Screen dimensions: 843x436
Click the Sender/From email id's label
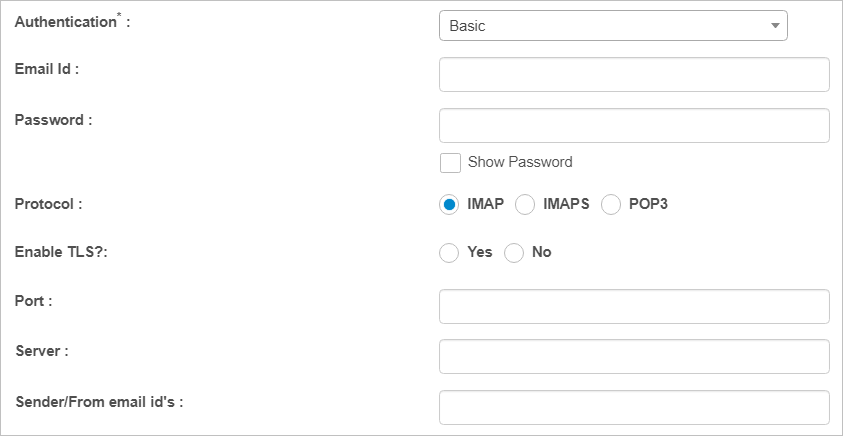[100, 402]
